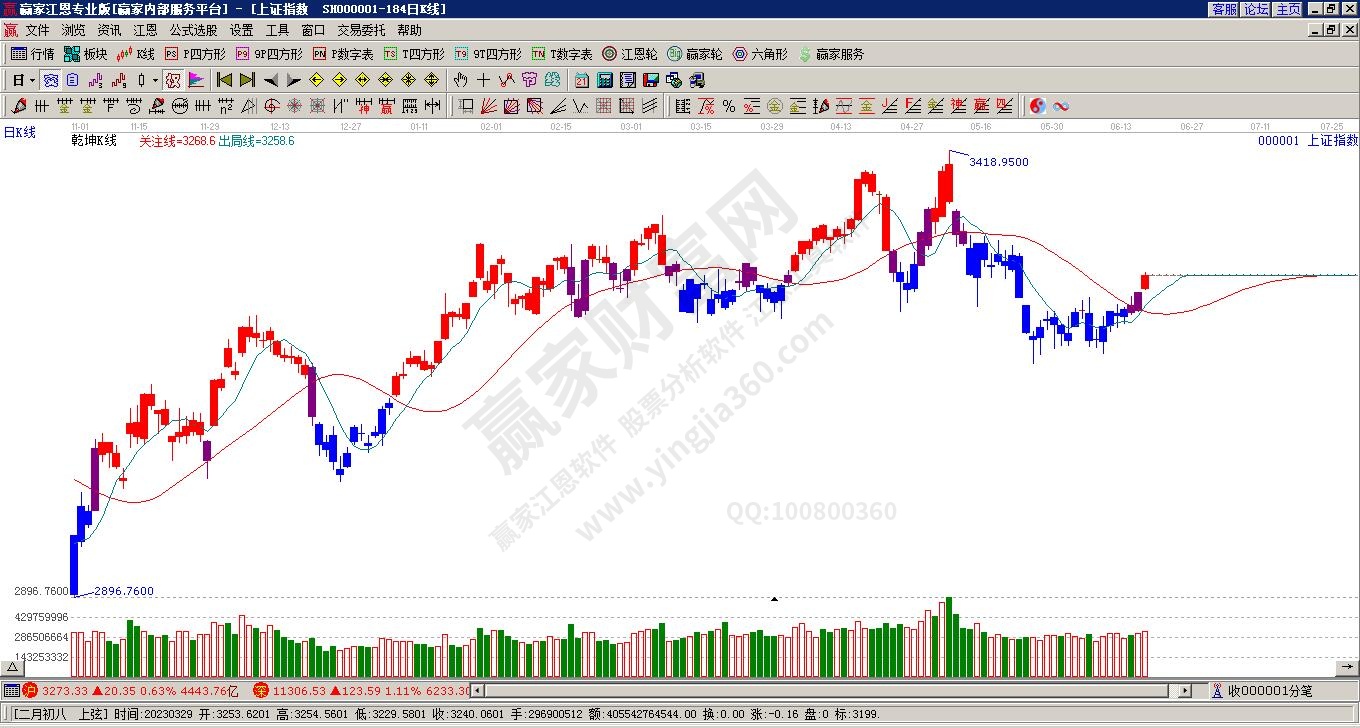1360x728 pixels.
Task: Open the 六角形 hexagon chart tool
Action: pyautogui.click(x=760, y=54)
